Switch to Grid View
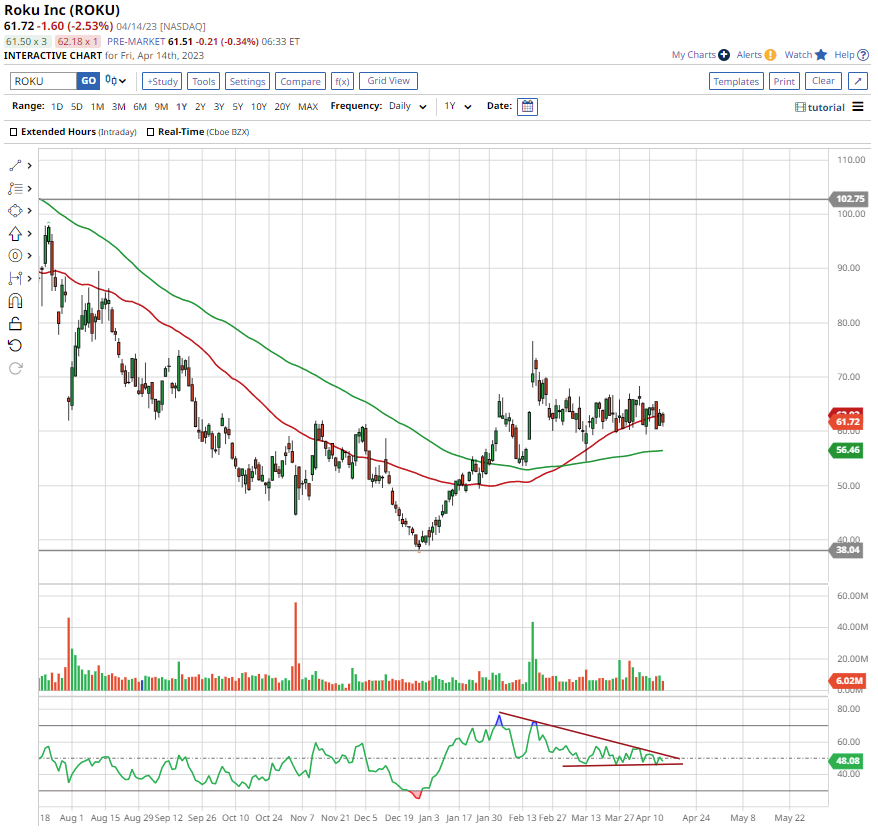 coord(388,81)
